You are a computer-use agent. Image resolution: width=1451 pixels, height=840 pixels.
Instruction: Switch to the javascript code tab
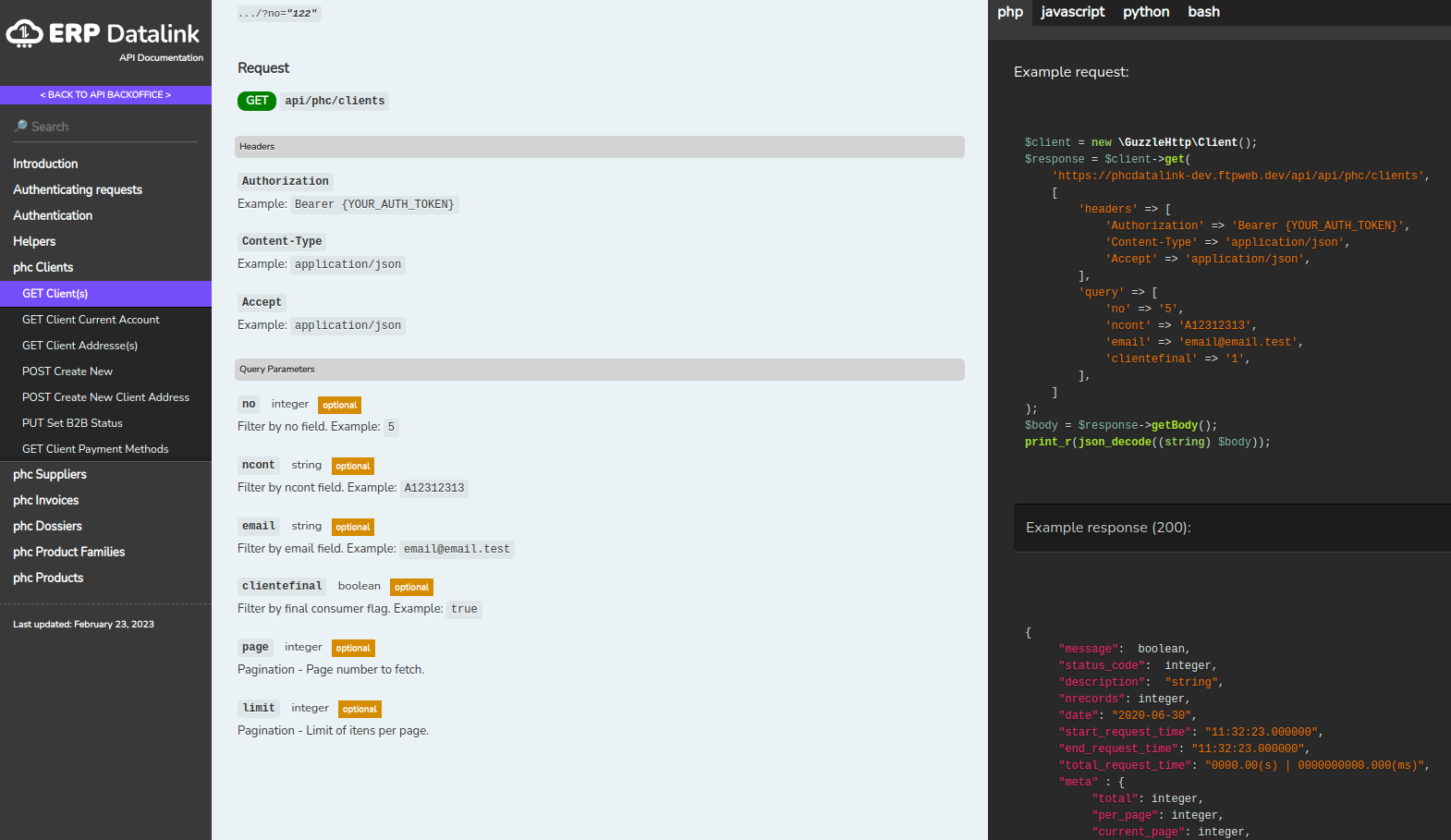point(1072,12)
